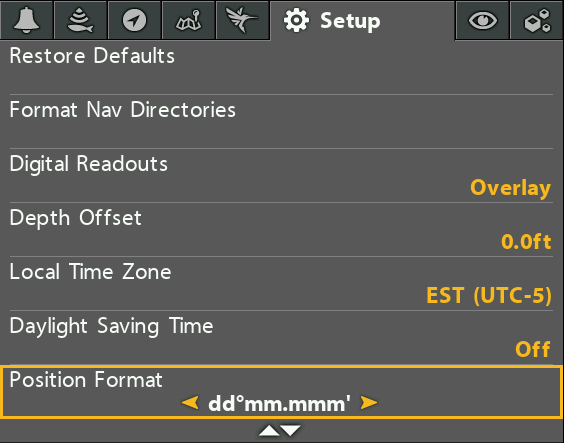Change Digital Readouts Overlay setting
Screen dimensions: 564x443
(510, 188)
